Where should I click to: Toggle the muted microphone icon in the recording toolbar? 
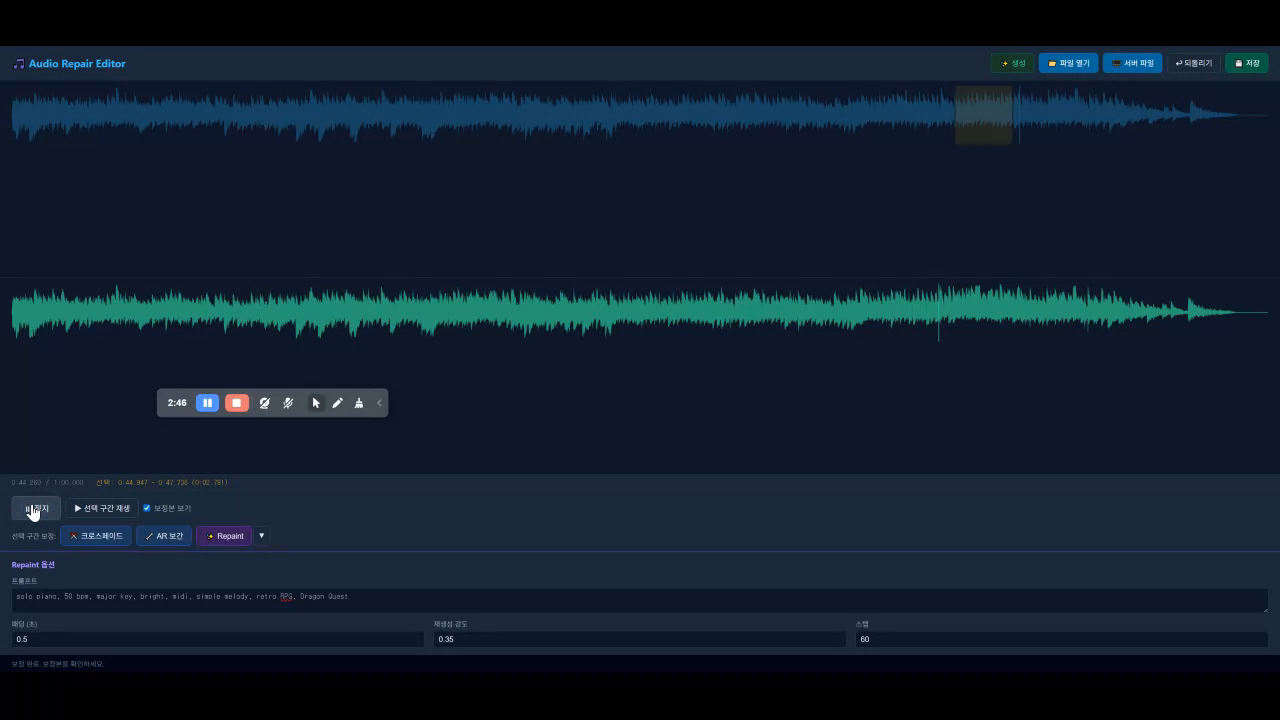(x=288, y=403)
